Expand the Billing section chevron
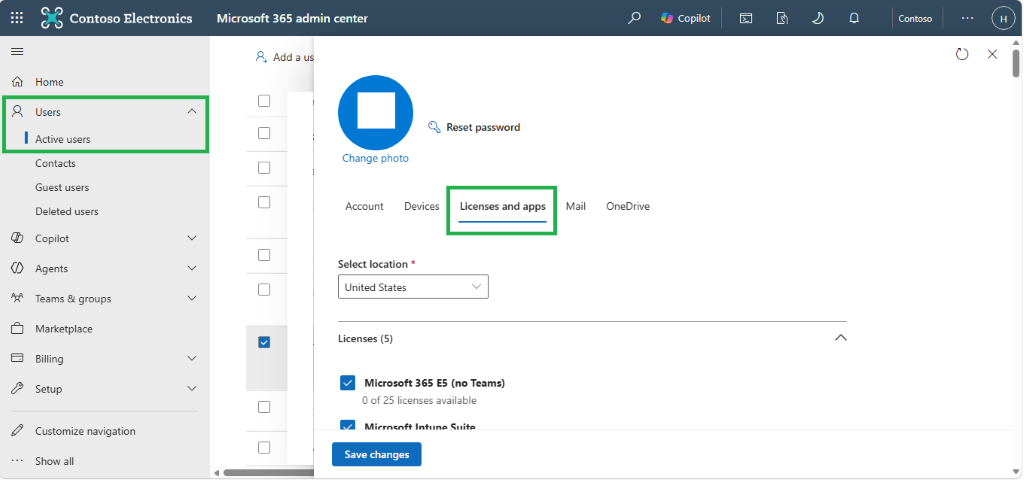1024x480 pixels. click(192, 359)
